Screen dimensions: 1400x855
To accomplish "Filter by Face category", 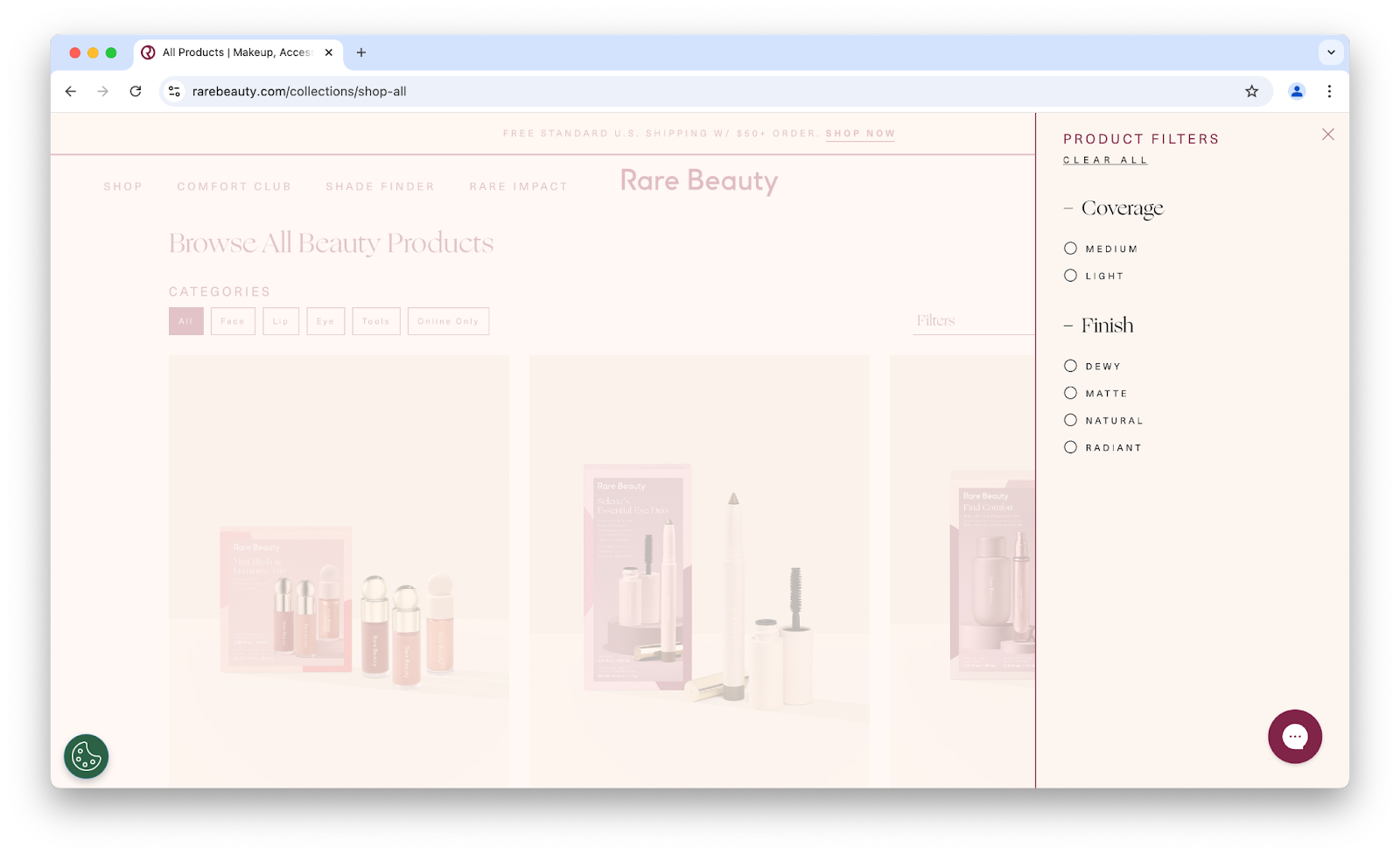I will (x=233, y=321).
